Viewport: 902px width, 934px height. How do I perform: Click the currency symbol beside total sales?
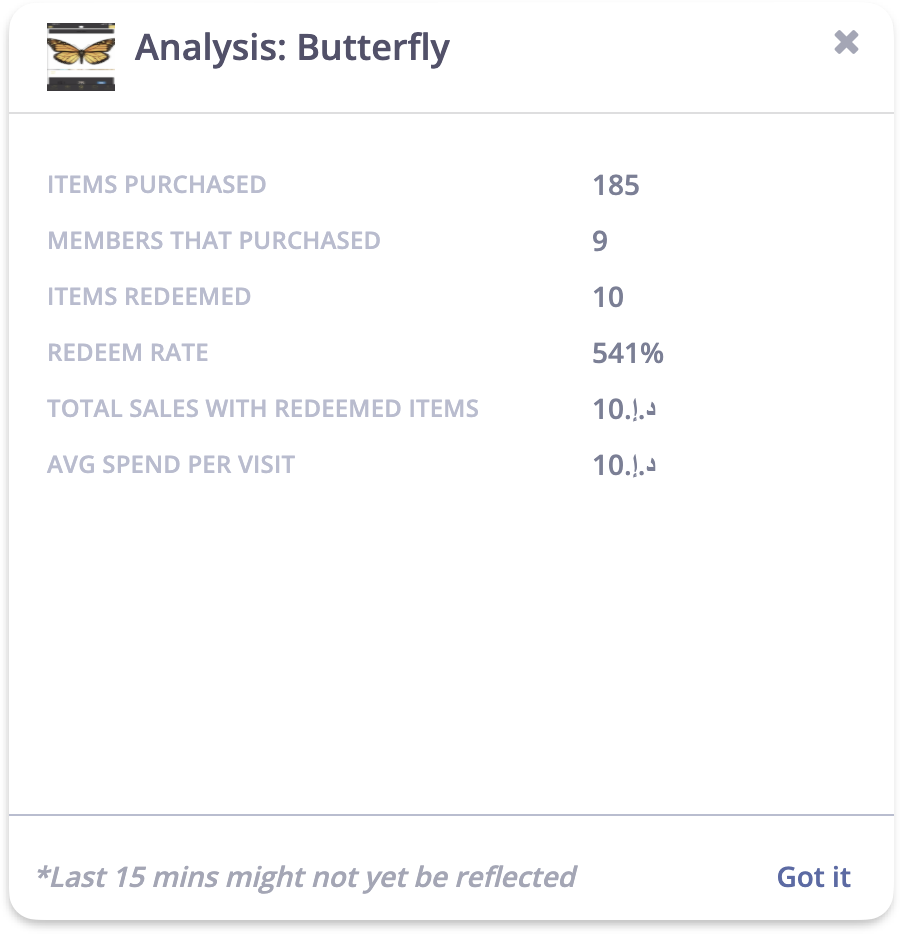pos(640,409)
